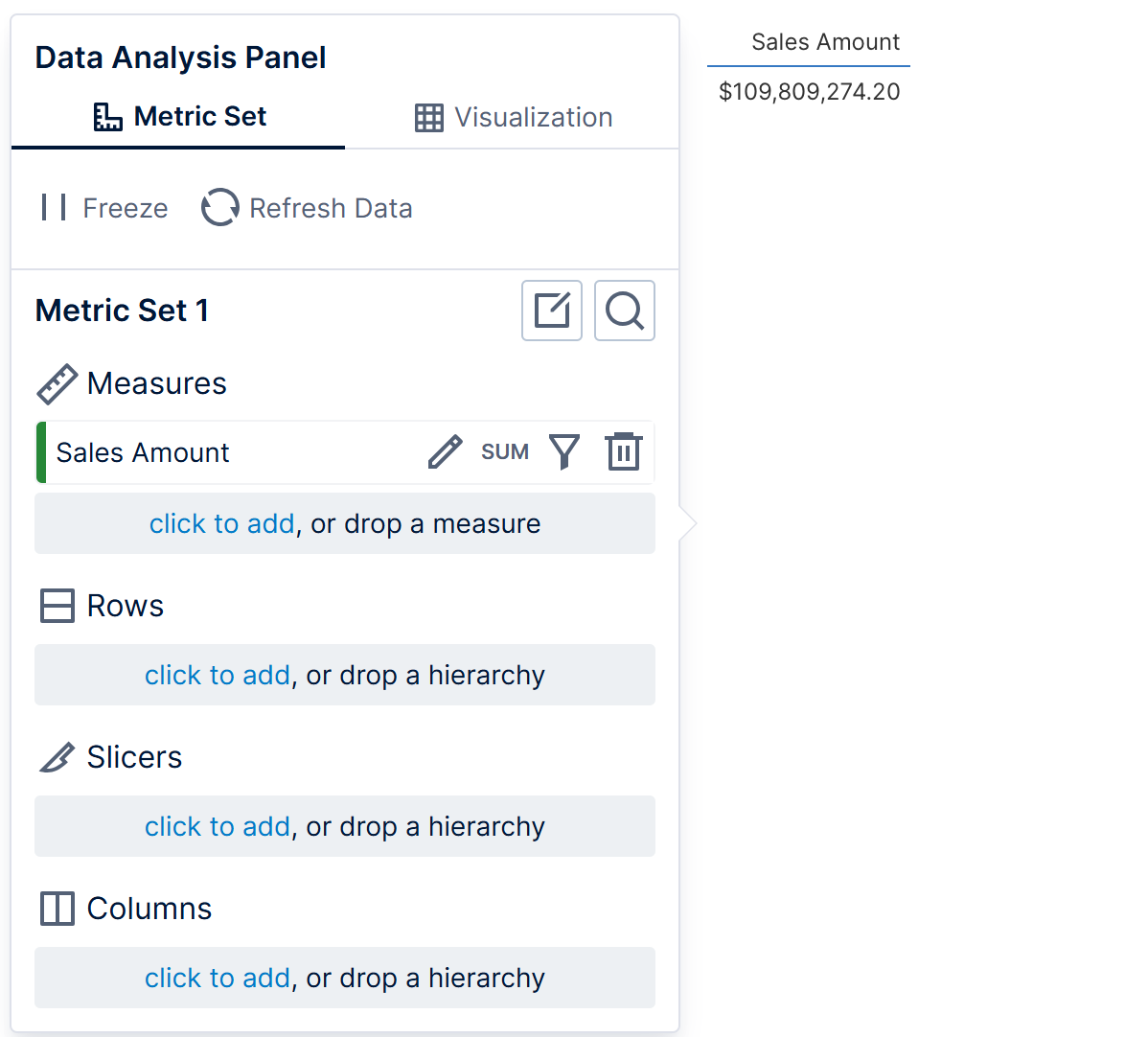Click the Rows layout icon

pos(57,606)
